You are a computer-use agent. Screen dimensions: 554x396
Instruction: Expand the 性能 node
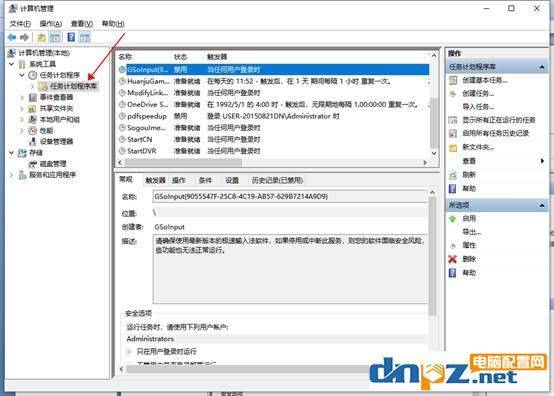pyautogui.click(x=22, y=131)
